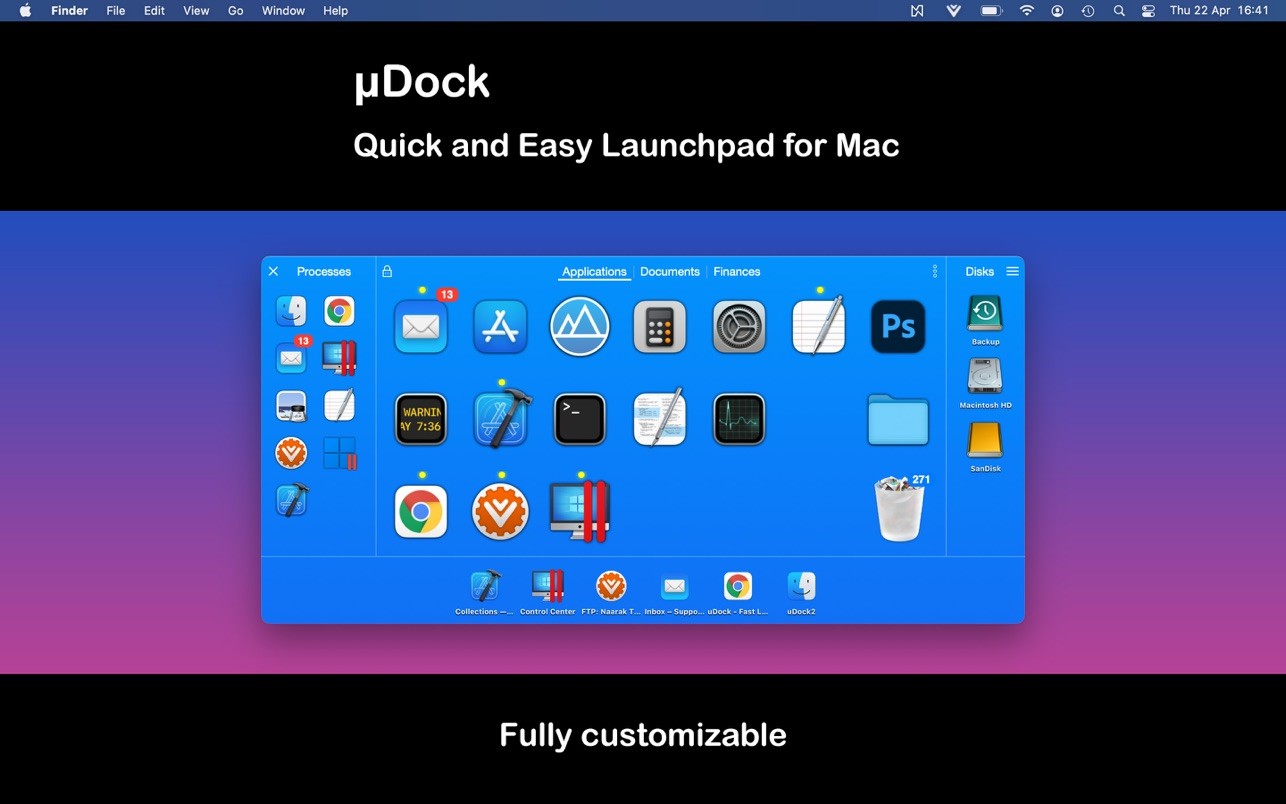1286x804 pixels.
Task: Launch the orange Viper FTP icon
Action: pyautogui.click(x=500, y=510)
